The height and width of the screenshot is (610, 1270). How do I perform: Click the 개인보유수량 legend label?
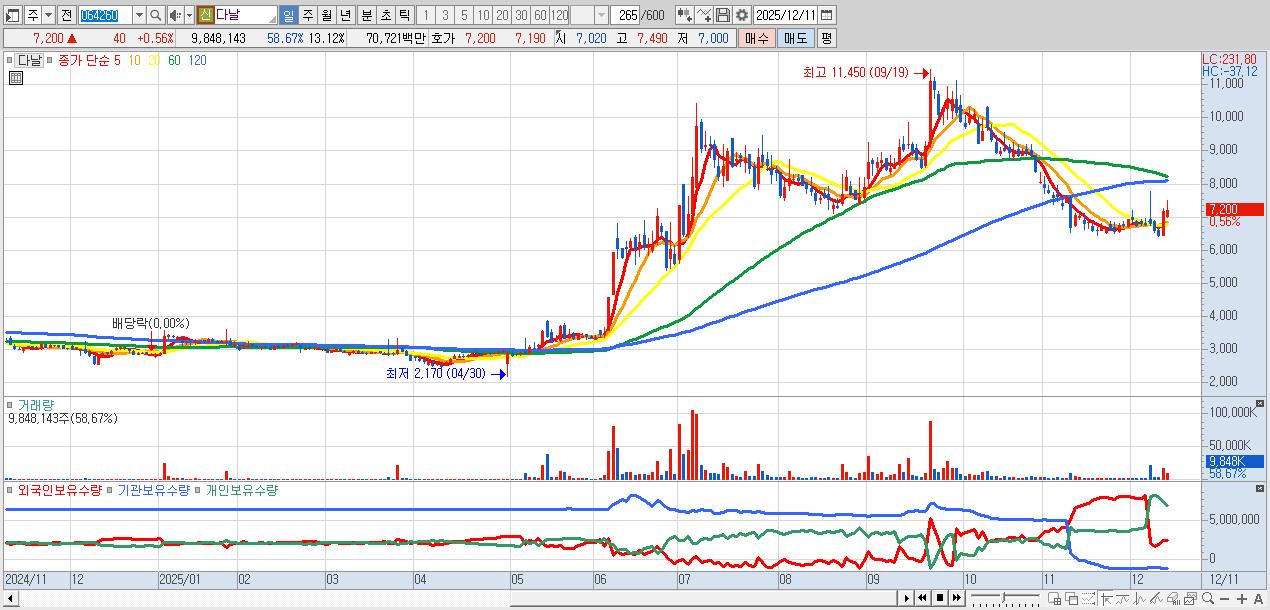tap(241, 490)
